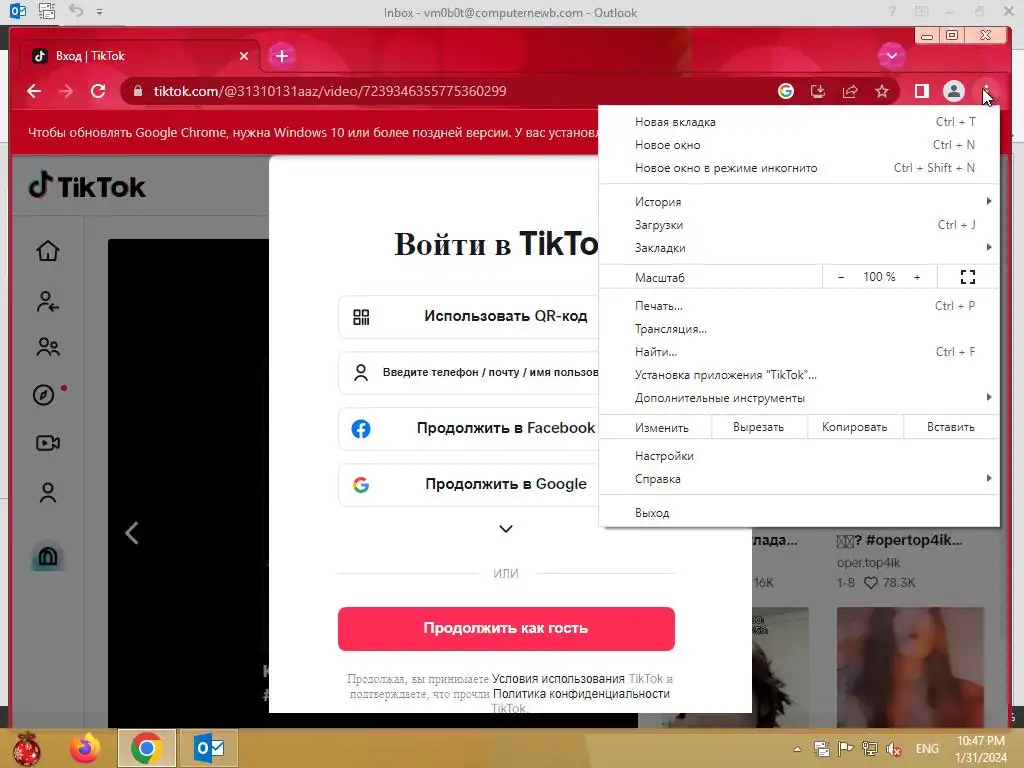Open the Chrome side panel icon
Viewport: 1024px width, 768px height.
(921, 91)
